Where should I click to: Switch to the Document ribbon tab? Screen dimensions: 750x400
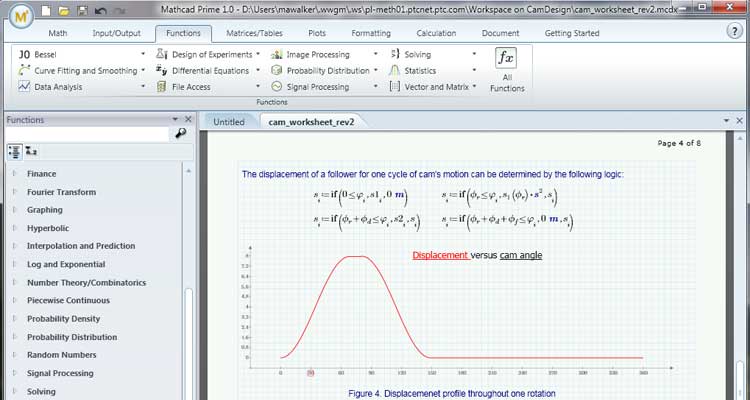point(500,33)
